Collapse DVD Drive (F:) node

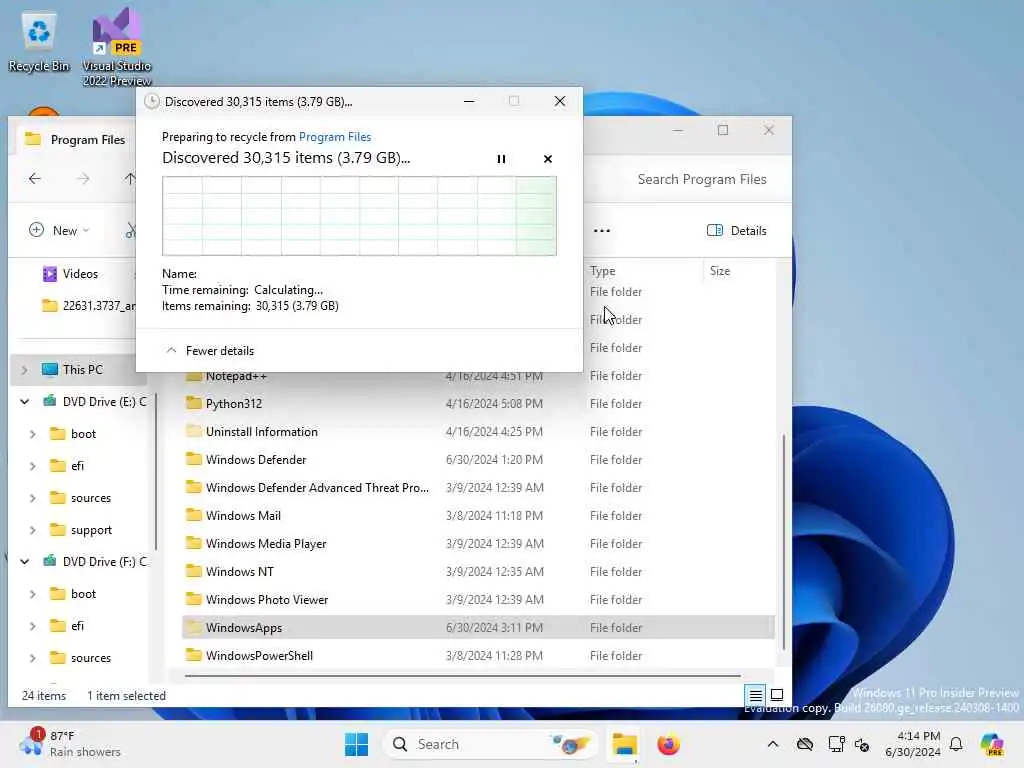24,562
